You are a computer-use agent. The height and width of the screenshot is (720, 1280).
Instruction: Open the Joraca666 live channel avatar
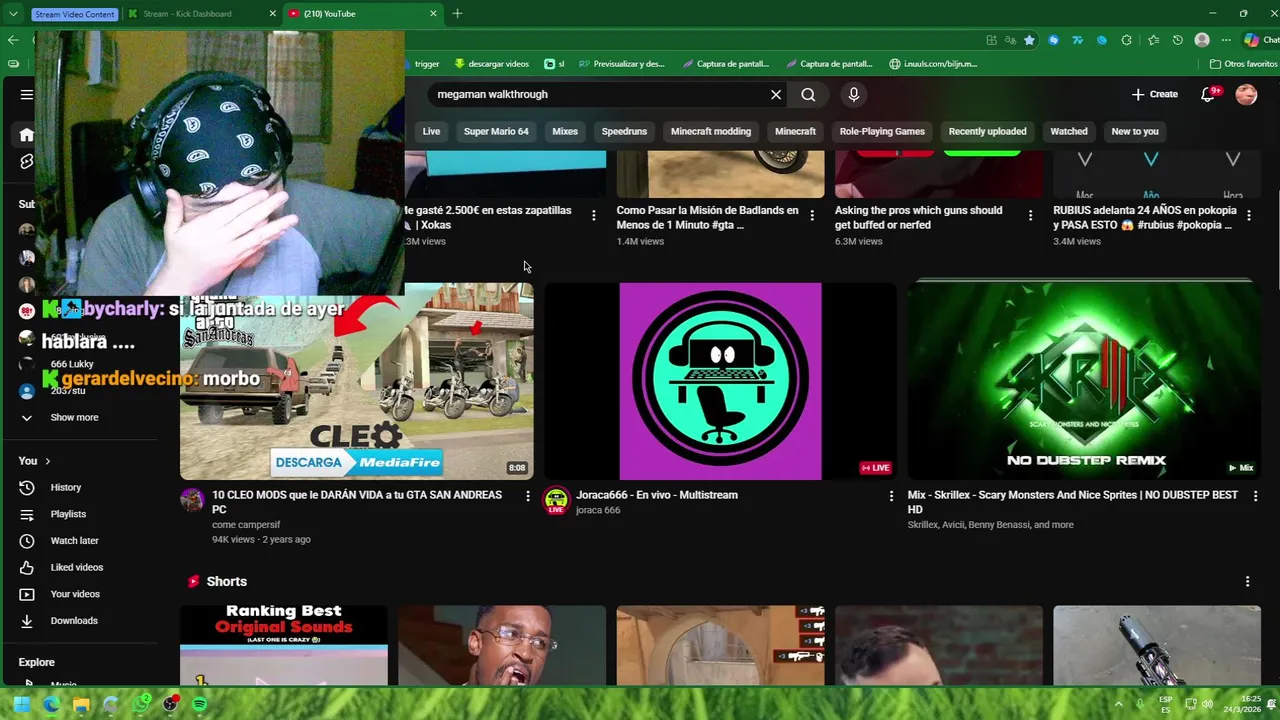556,500
